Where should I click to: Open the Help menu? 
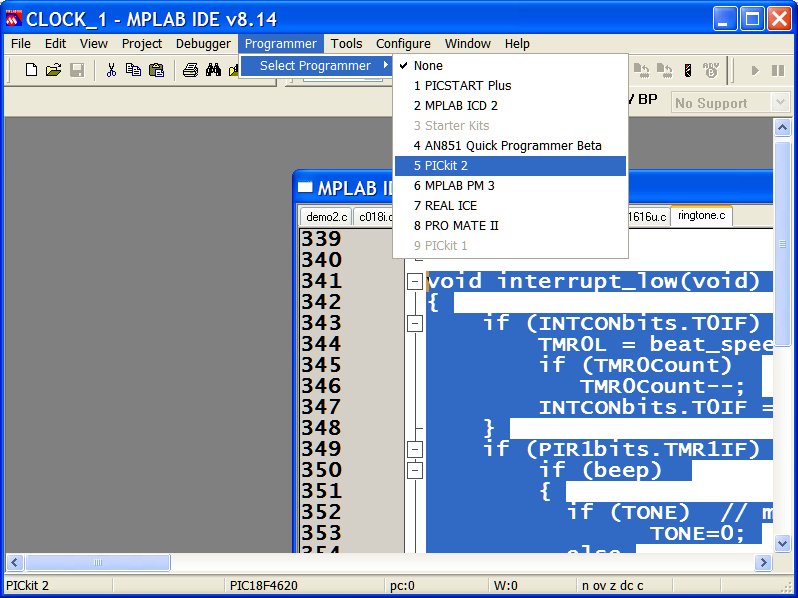pyautogui.click(x=517, y=44)
